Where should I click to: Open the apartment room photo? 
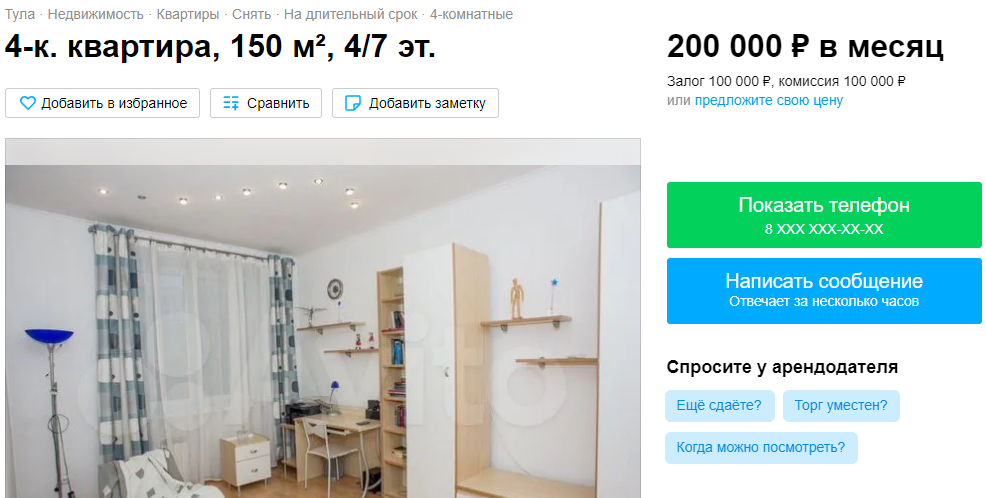tap(323, 318)
